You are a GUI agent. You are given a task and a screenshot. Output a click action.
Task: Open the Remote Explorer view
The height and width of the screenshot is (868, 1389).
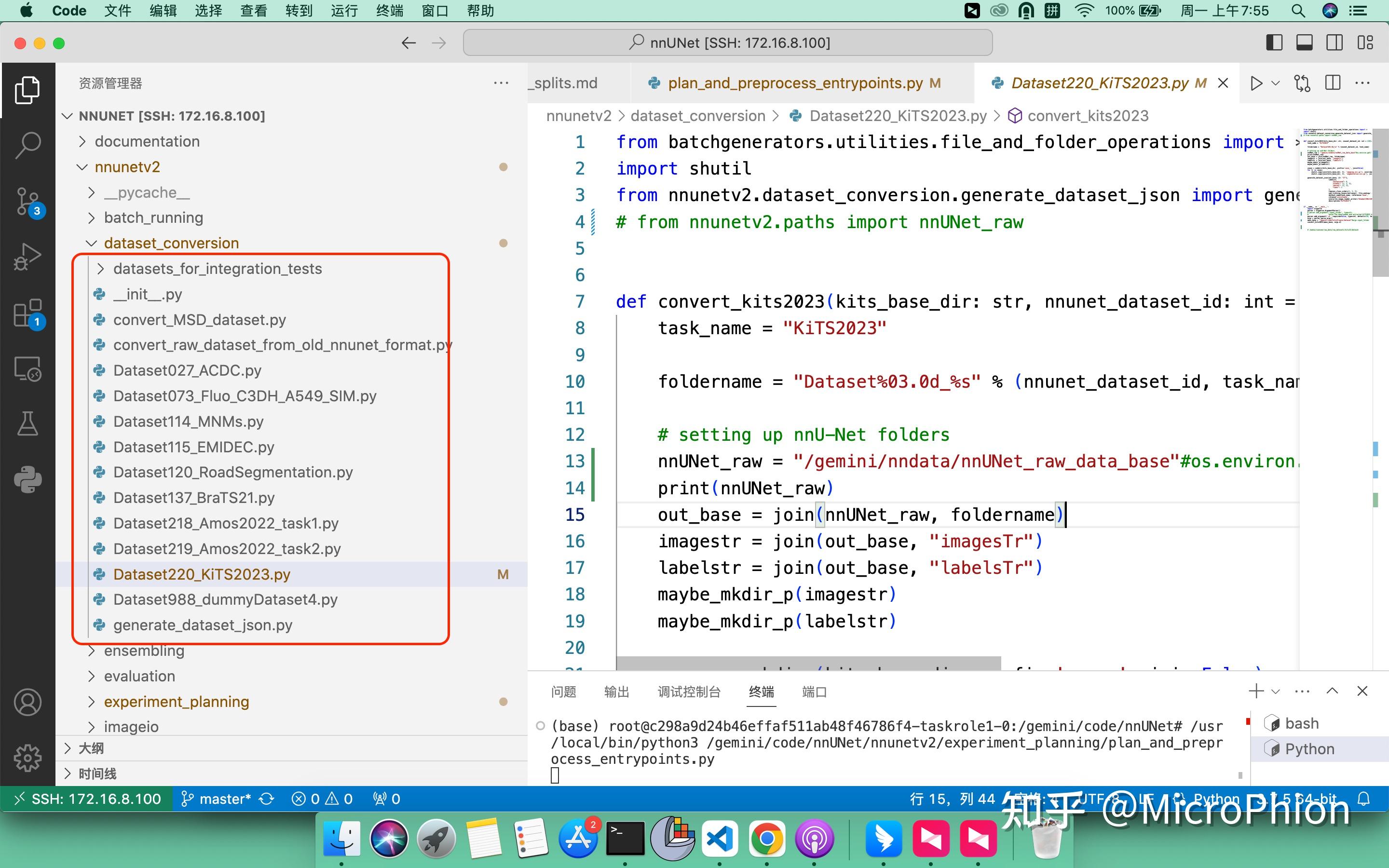click(27, 368)
